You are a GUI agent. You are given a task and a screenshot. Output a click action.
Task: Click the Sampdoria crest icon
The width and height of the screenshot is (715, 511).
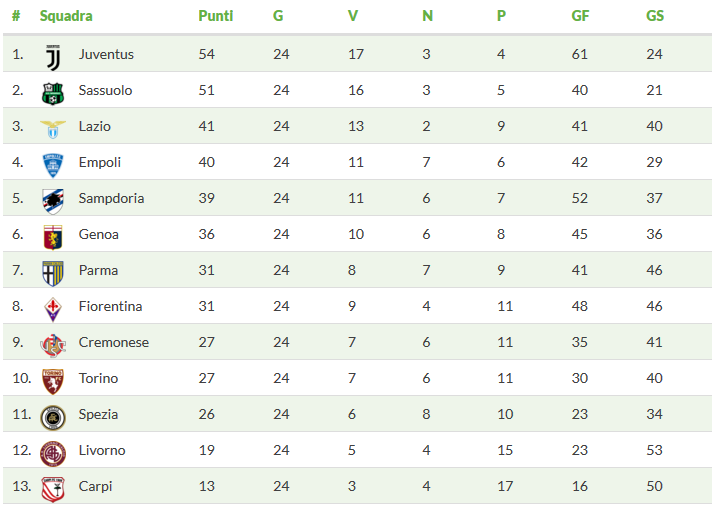coord(53,201)
